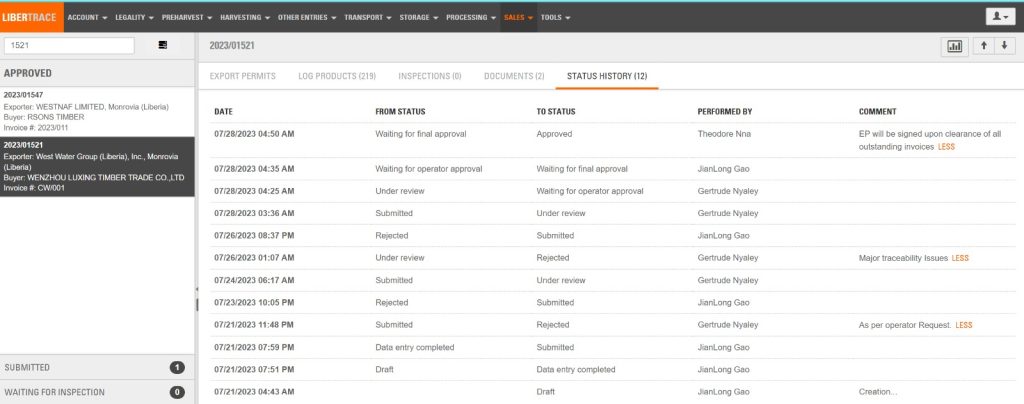Go to next record with down arrow
1024x404 pixels.
click(x=1004, y=46)
